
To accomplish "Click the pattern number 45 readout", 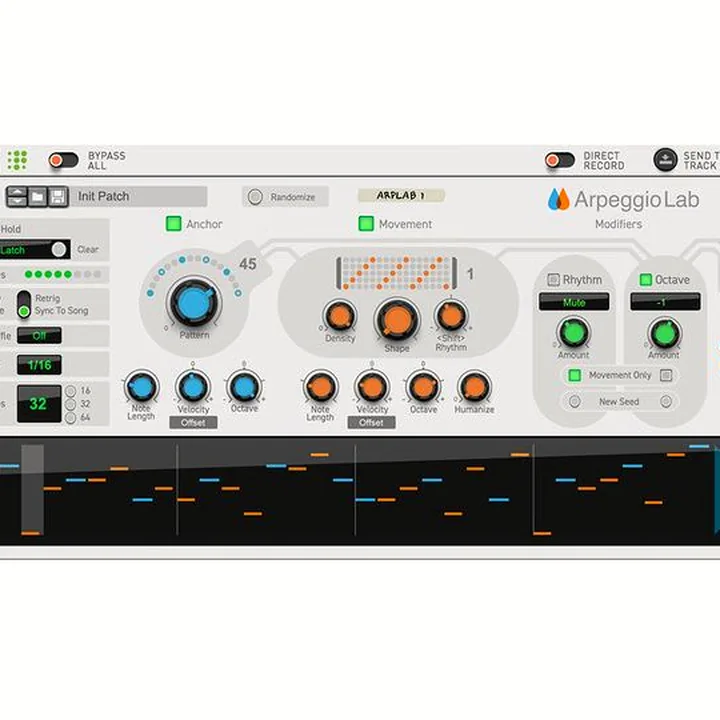I will [248, 264].
